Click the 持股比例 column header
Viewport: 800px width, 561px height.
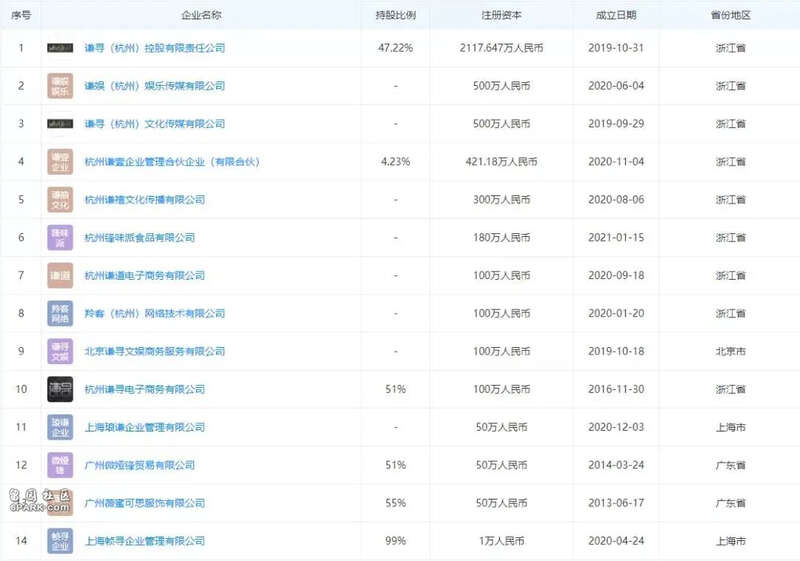tap(395, 15)
